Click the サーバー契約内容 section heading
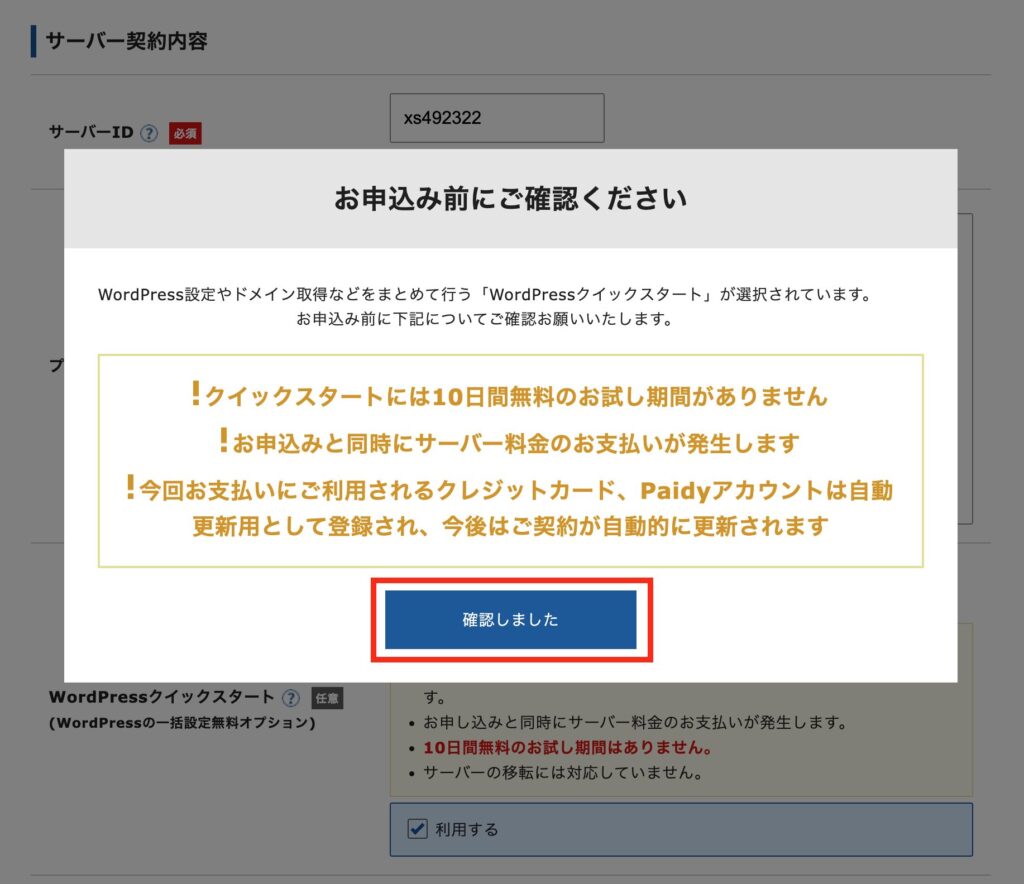 coord(127,41)
